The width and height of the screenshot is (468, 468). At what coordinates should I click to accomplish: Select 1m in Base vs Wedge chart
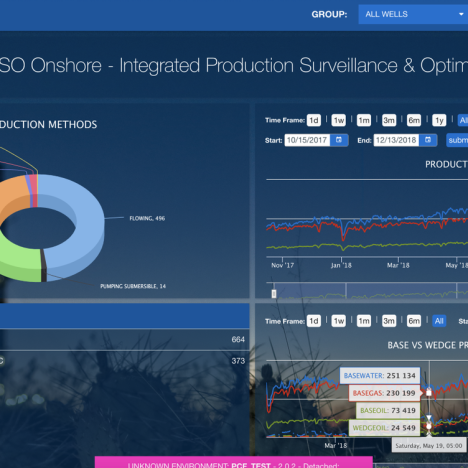click(x=364, y=321)
